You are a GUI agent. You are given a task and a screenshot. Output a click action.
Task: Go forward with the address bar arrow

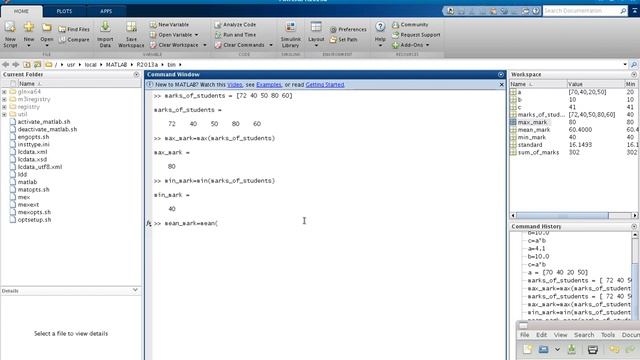[x=16, y=64]
